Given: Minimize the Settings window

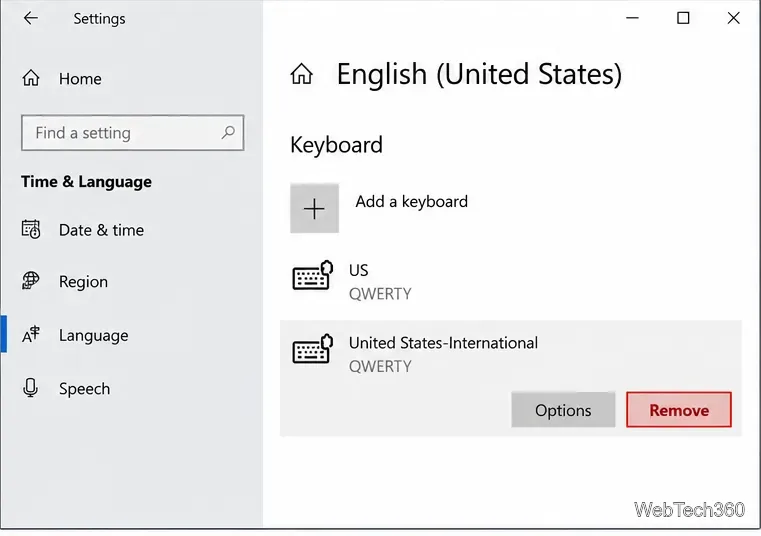Looking at the screenshot, I should (x=632, y=18).
